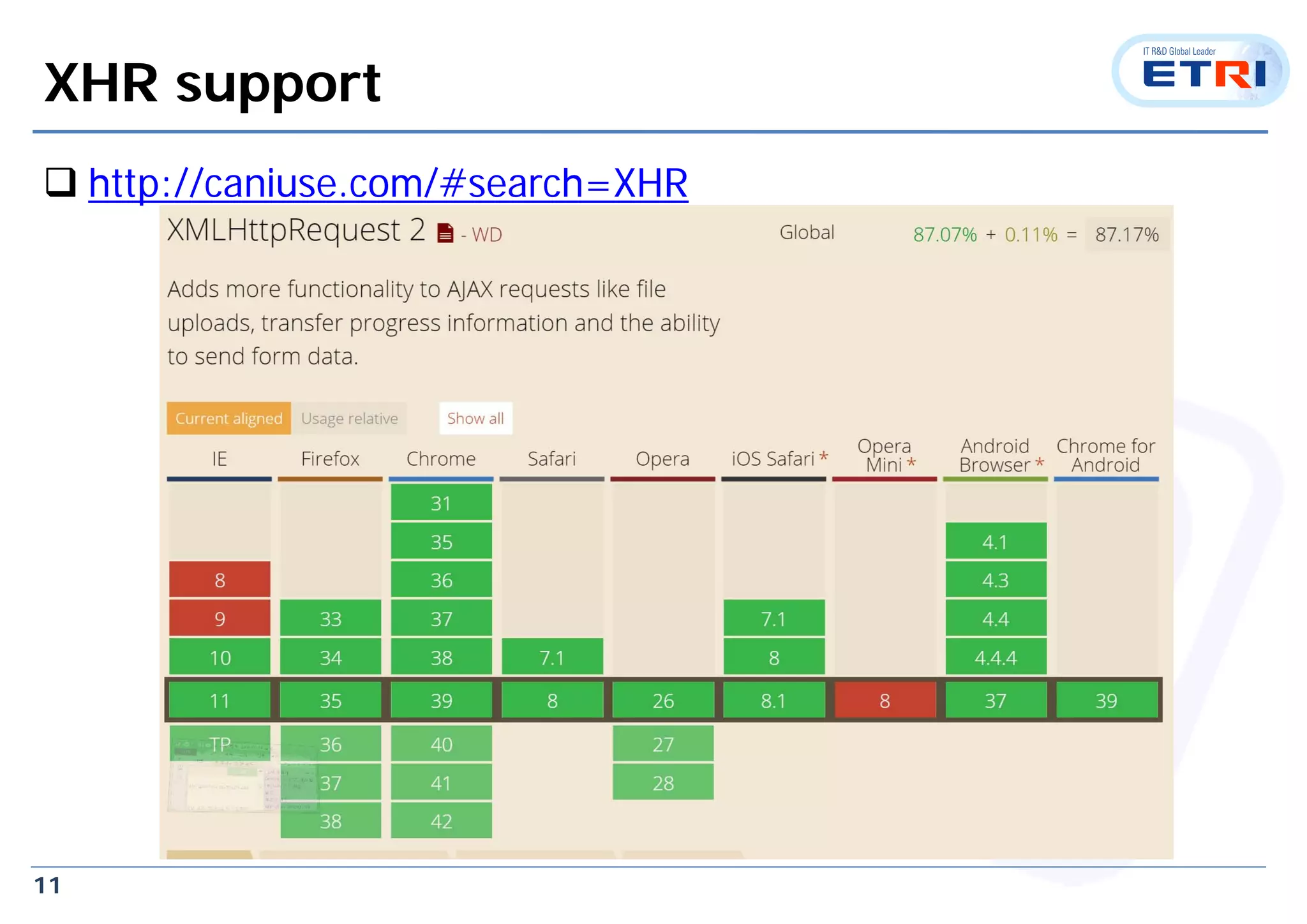Image resolution: width=1307 pixels, height=924 pixels.
Task: Click the Chrome 41 cell
Action: tap(442, 782)
